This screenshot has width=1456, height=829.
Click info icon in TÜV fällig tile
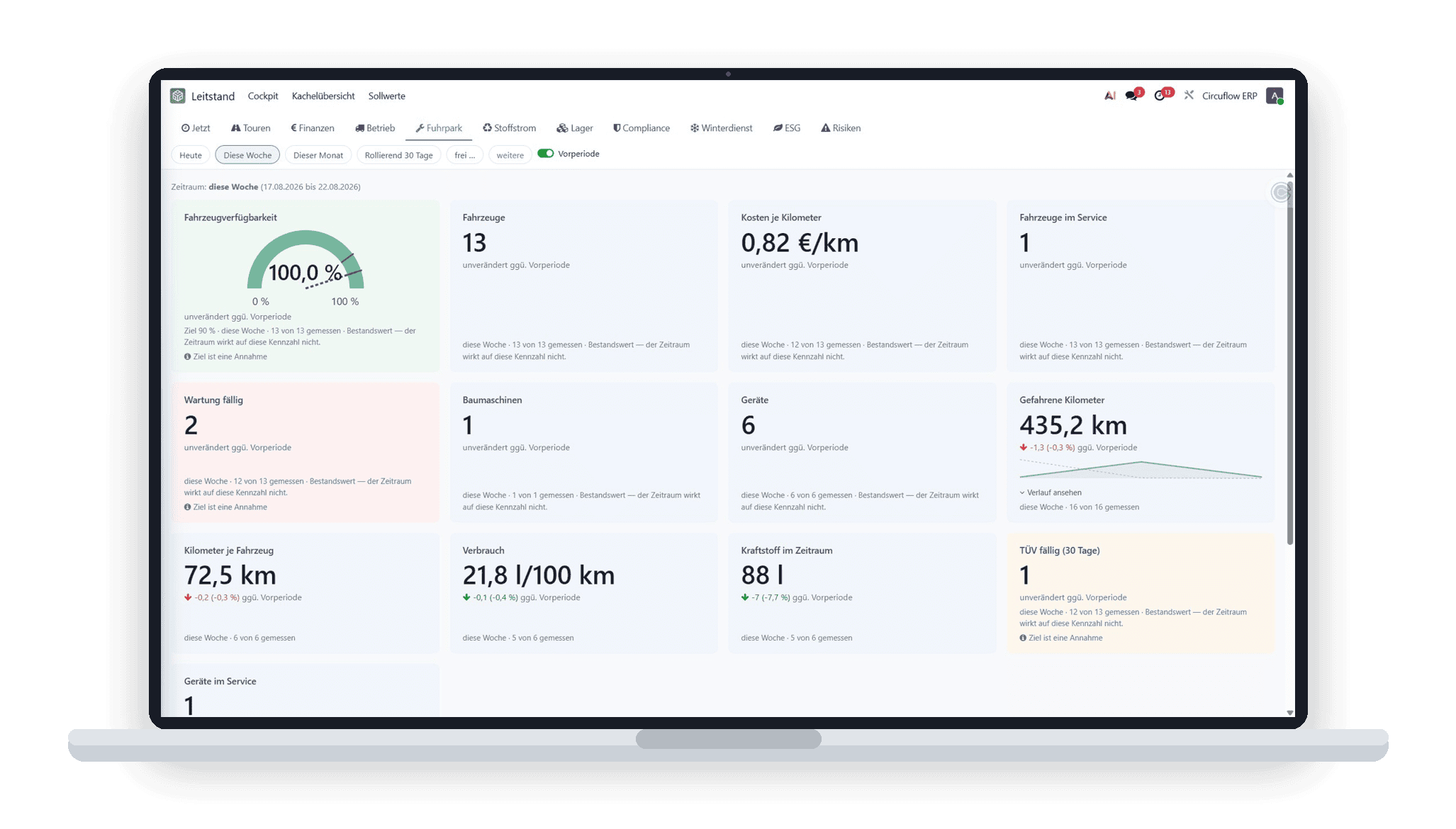[x=1023, y=638]
